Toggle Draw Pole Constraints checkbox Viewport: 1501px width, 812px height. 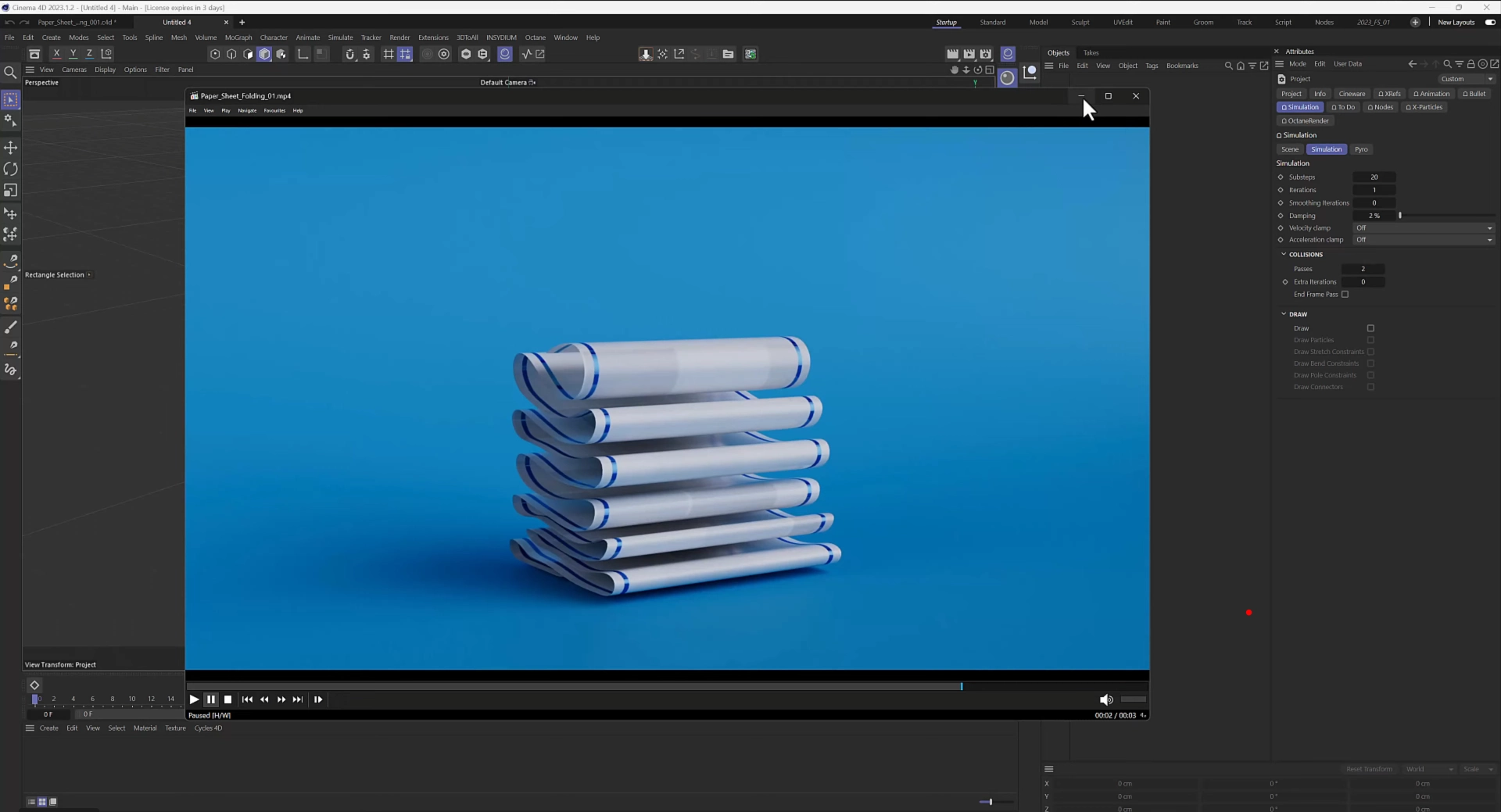(x=1370, y=375)
